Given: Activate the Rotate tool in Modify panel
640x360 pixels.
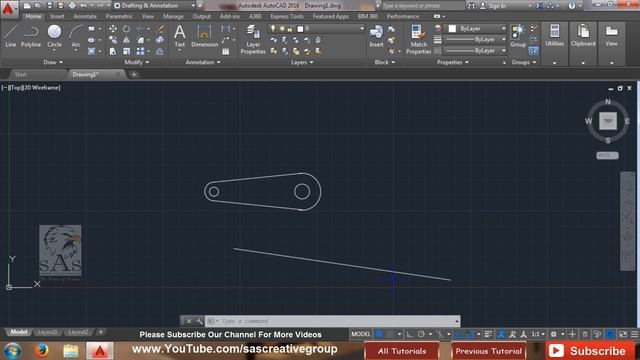Looking at the screenshot, I should pos(127,29).
